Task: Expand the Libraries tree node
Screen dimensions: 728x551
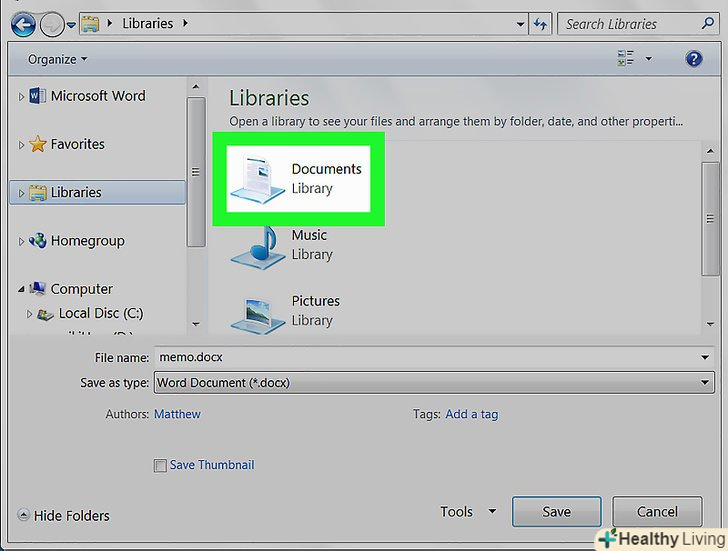Action: point(21,193)
